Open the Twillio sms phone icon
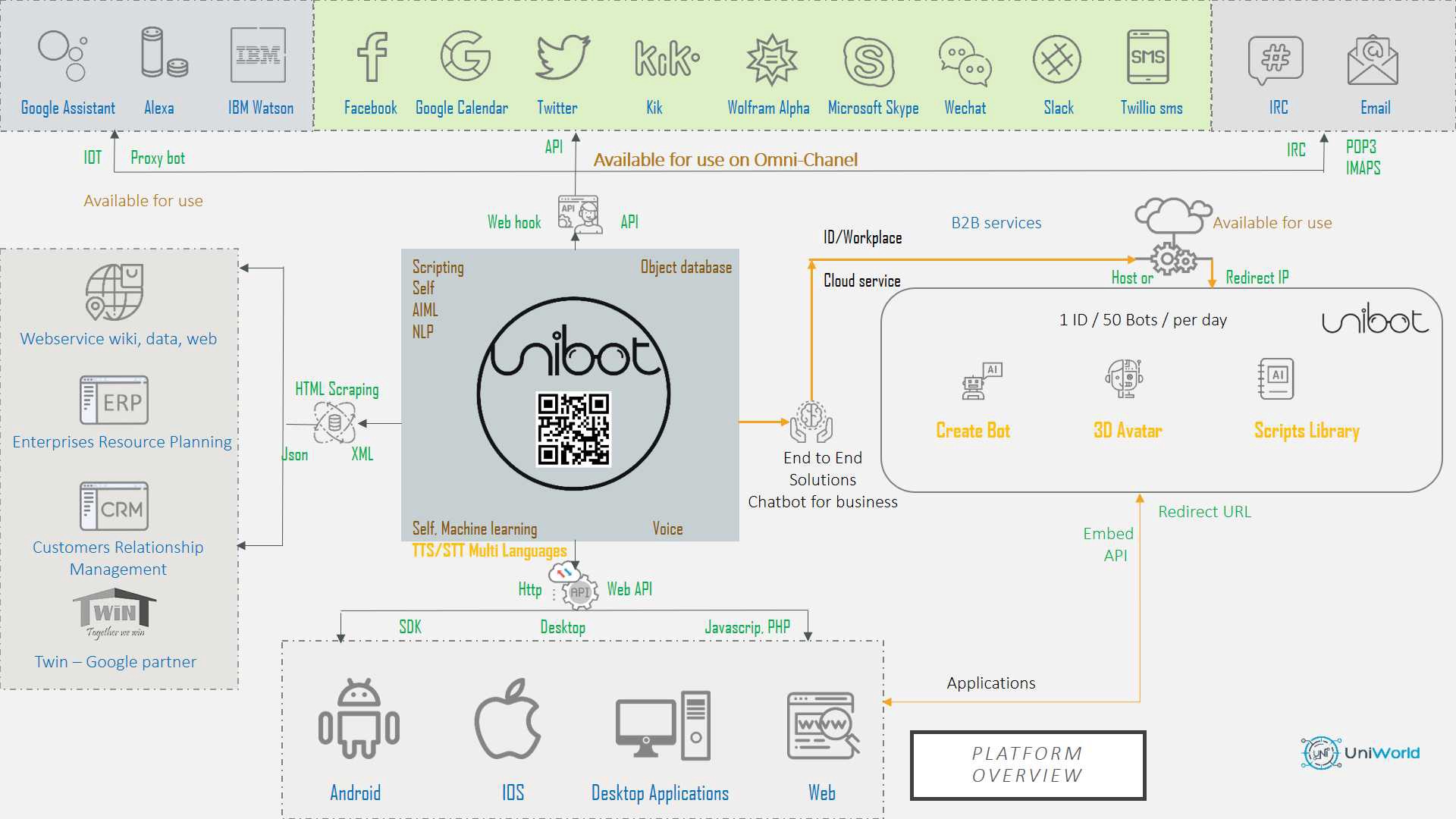This screenshot has height=819, width=1456. coord(1148,57)
